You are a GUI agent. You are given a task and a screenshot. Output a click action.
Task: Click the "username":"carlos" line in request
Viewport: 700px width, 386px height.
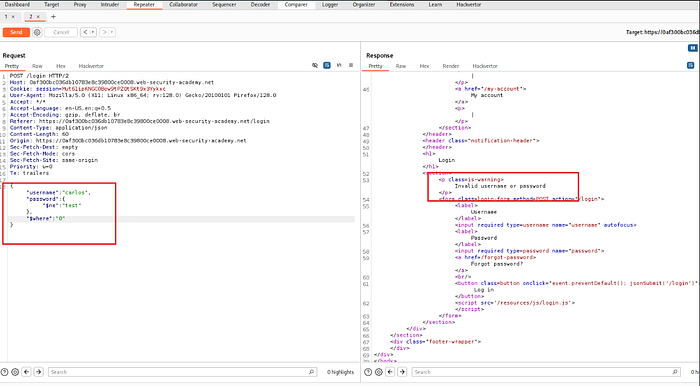point(58,193)
